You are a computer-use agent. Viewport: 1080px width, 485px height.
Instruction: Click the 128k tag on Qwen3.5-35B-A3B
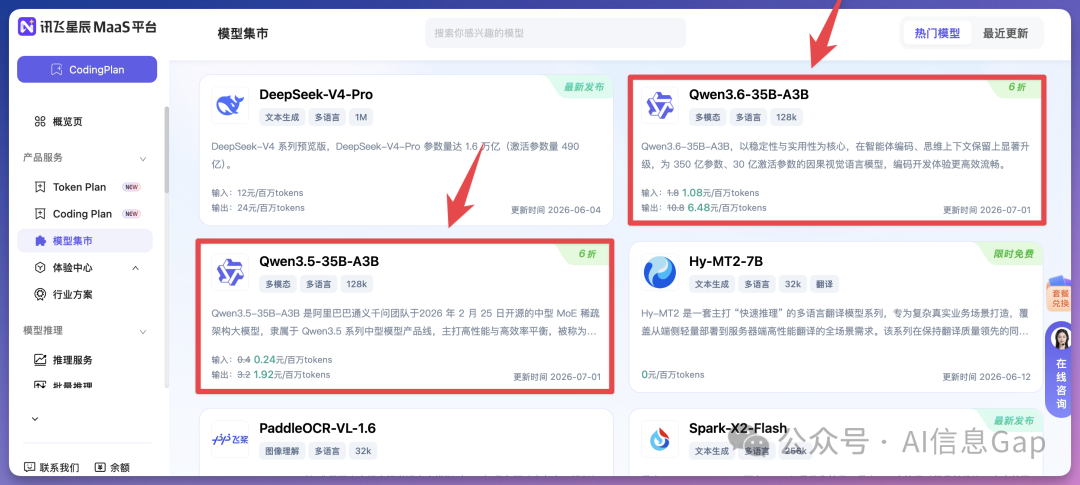point(357,284)
